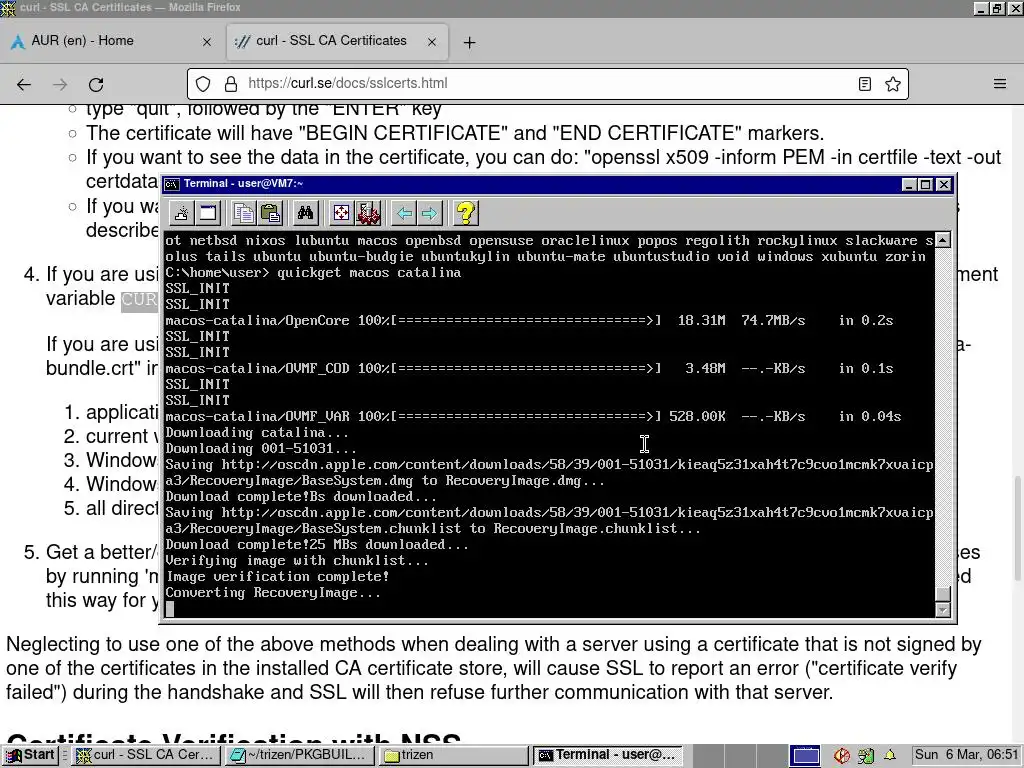1024x768 pixels.
Task: Click Firefox page scrollbar thumb
Action: point(1017,528)
